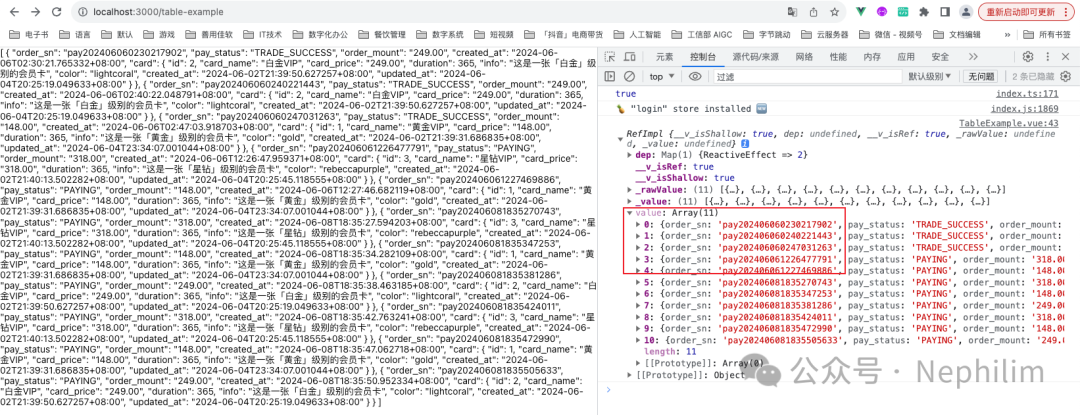Open source link index.ts:171
The width and height of the screenshot is (1080, 415).
(x=1027, y=94)
